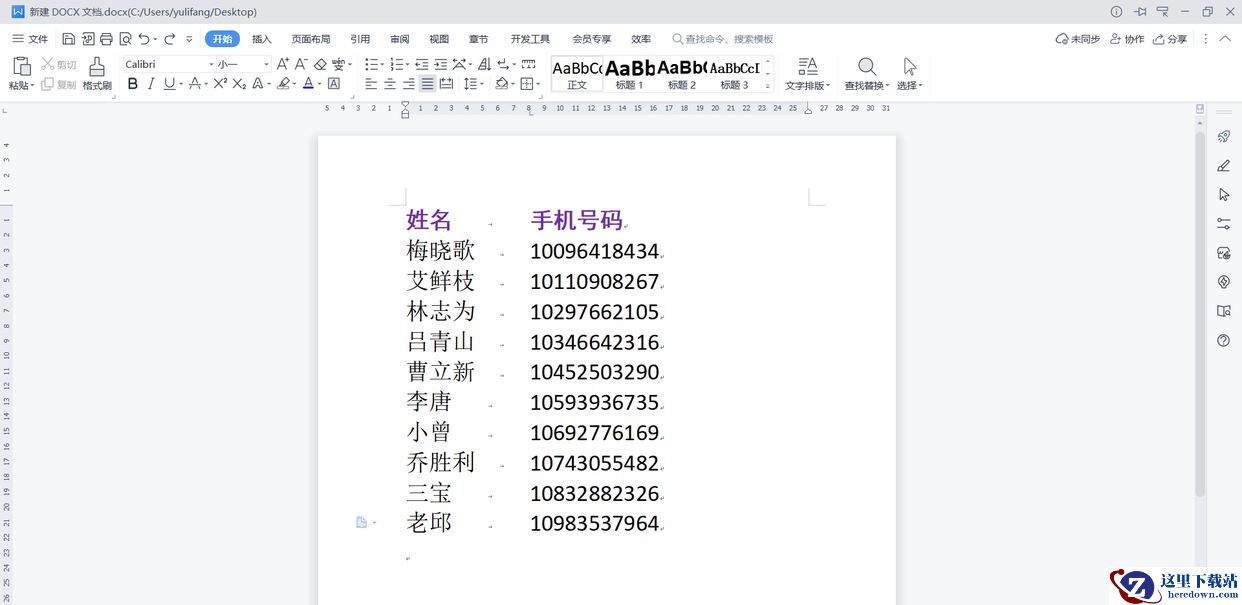Toggle justified alignment button

(427, 84)
